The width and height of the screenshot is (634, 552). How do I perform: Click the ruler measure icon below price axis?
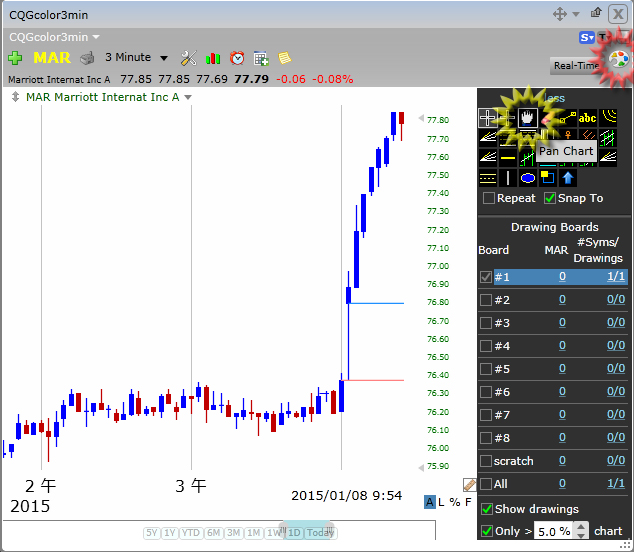[469, 484]
